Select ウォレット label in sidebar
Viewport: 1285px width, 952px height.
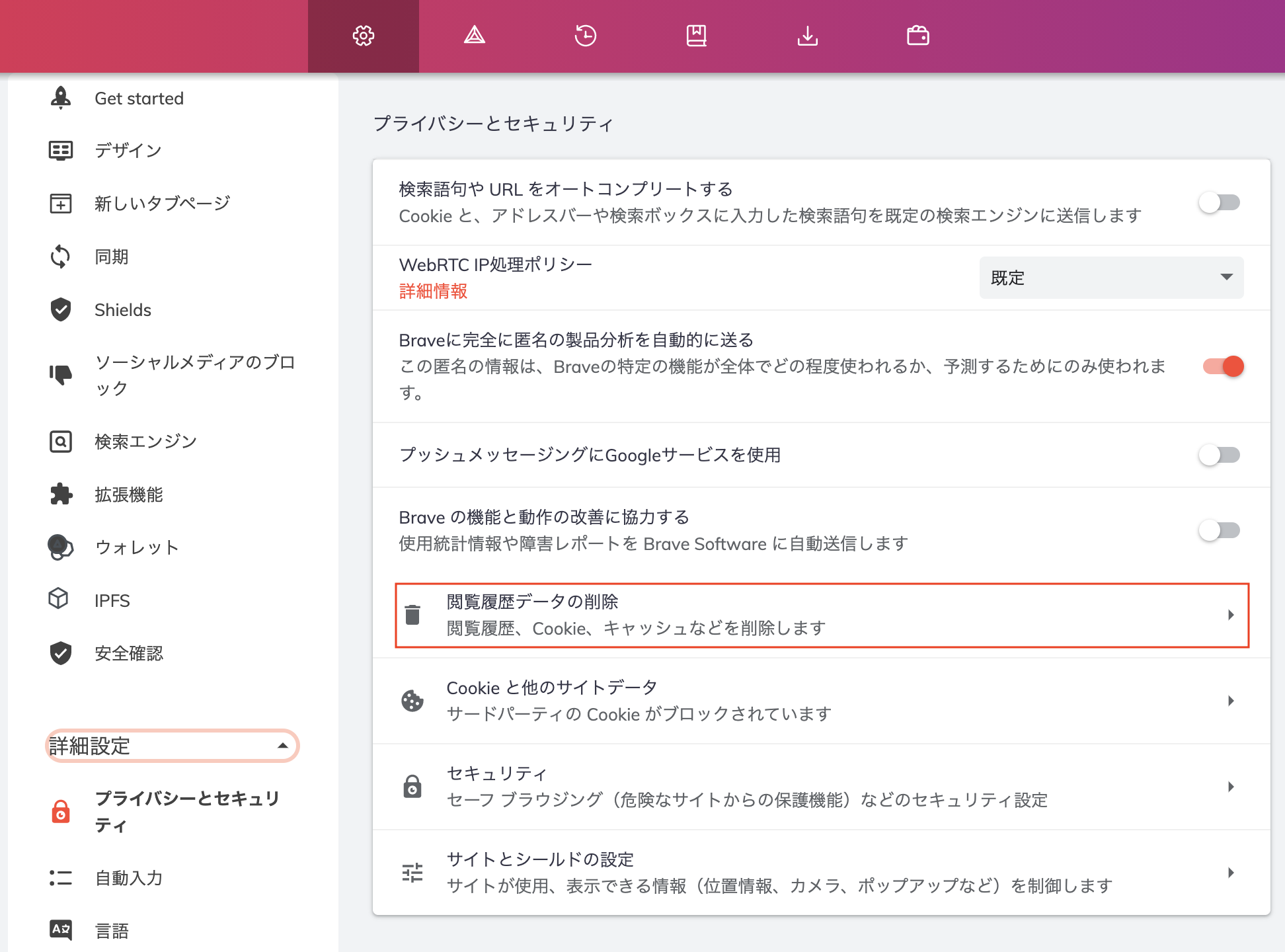pos(137,547)
